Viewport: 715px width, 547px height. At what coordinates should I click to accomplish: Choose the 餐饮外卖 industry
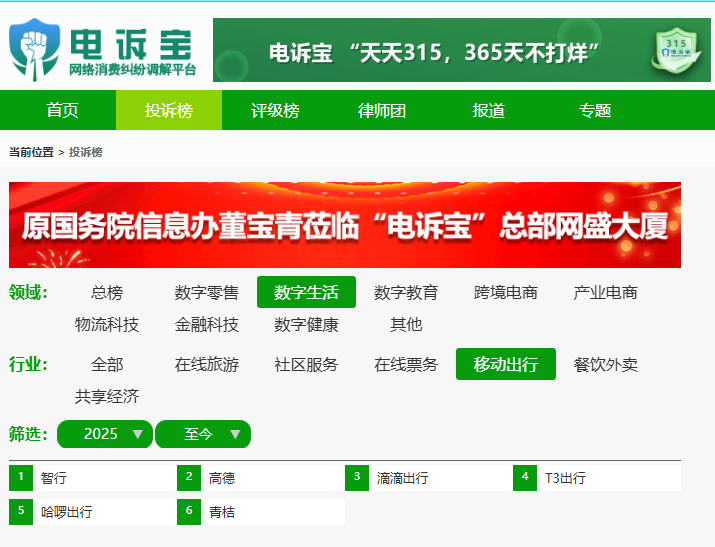[606, 364]
